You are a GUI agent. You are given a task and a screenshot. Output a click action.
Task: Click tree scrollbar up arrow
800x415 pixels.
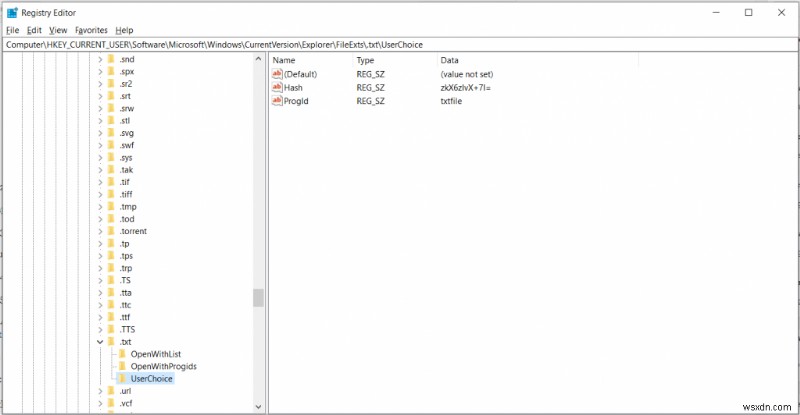[x=258, y=59]
